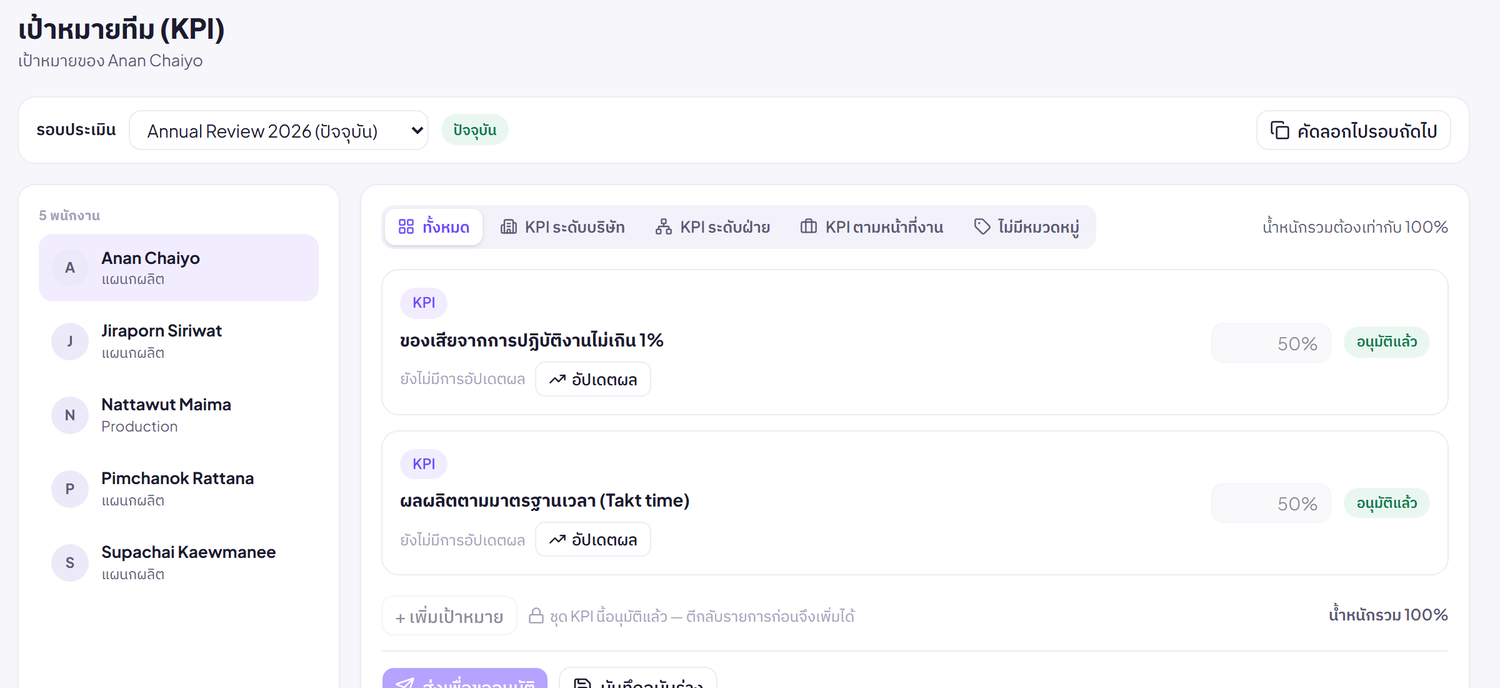Click page heading เป้าหมายทีม (KPI)
This screenshot has height=688, width=1500.
(x=121, y=29)
